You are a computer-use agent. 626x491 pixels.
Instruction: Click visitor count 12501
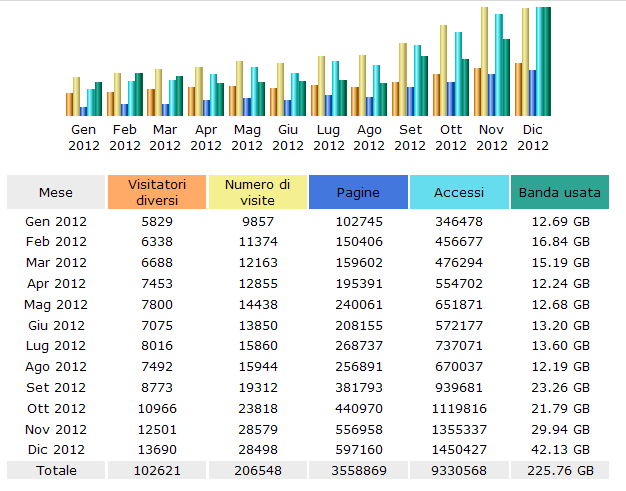157,430
